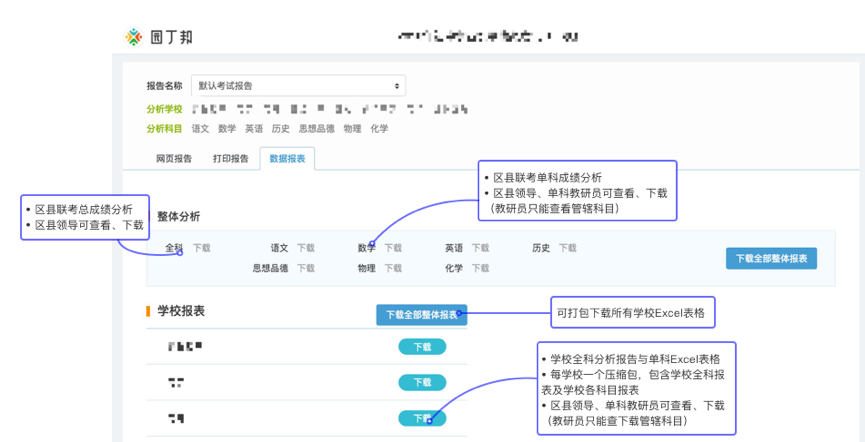Click 思想品德 in the 分析科目 list
Viewport: 865px width, 442px height.
tap(316, 129)
